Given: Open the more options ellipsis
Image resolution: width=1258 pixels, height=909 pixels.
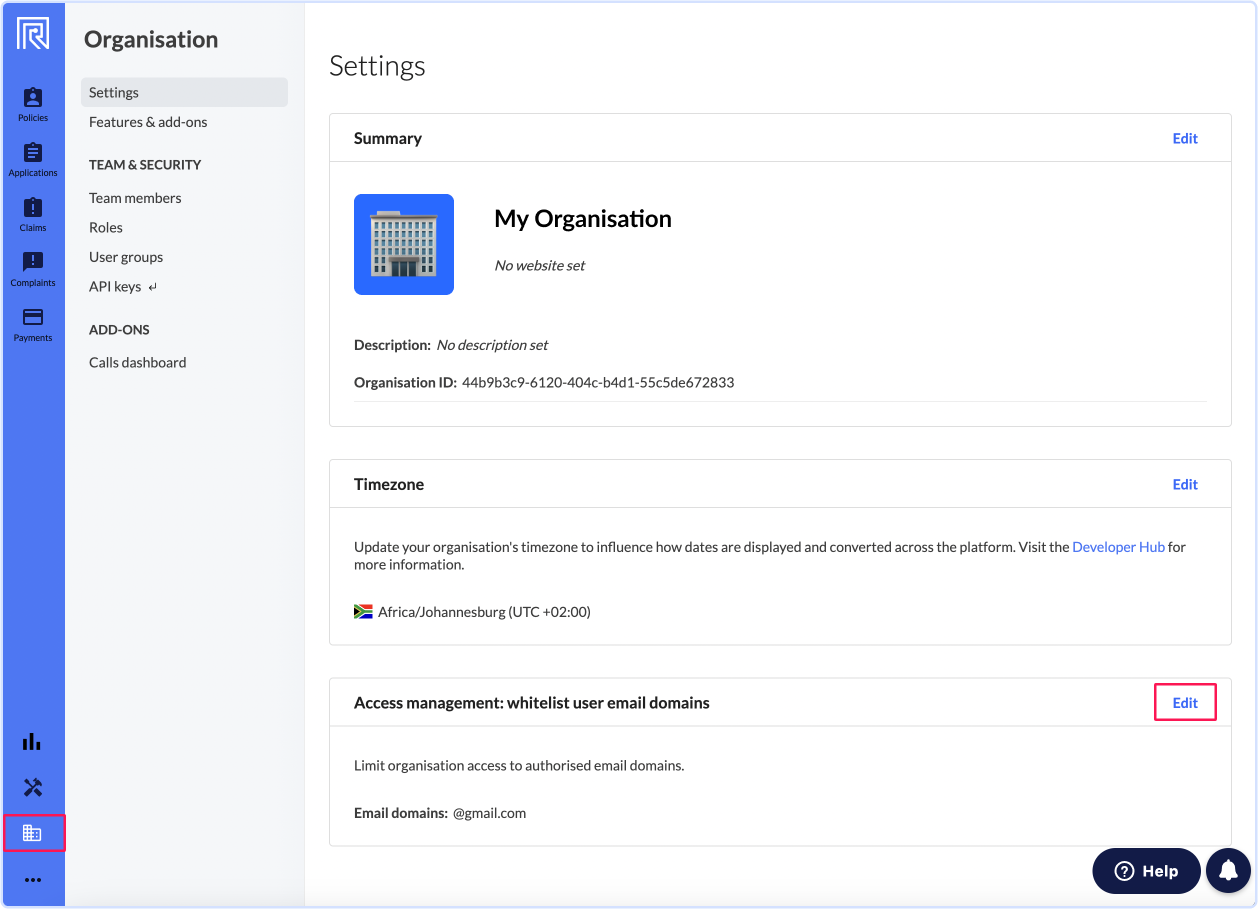Looking at the screenshot, I should pos(33,880).
